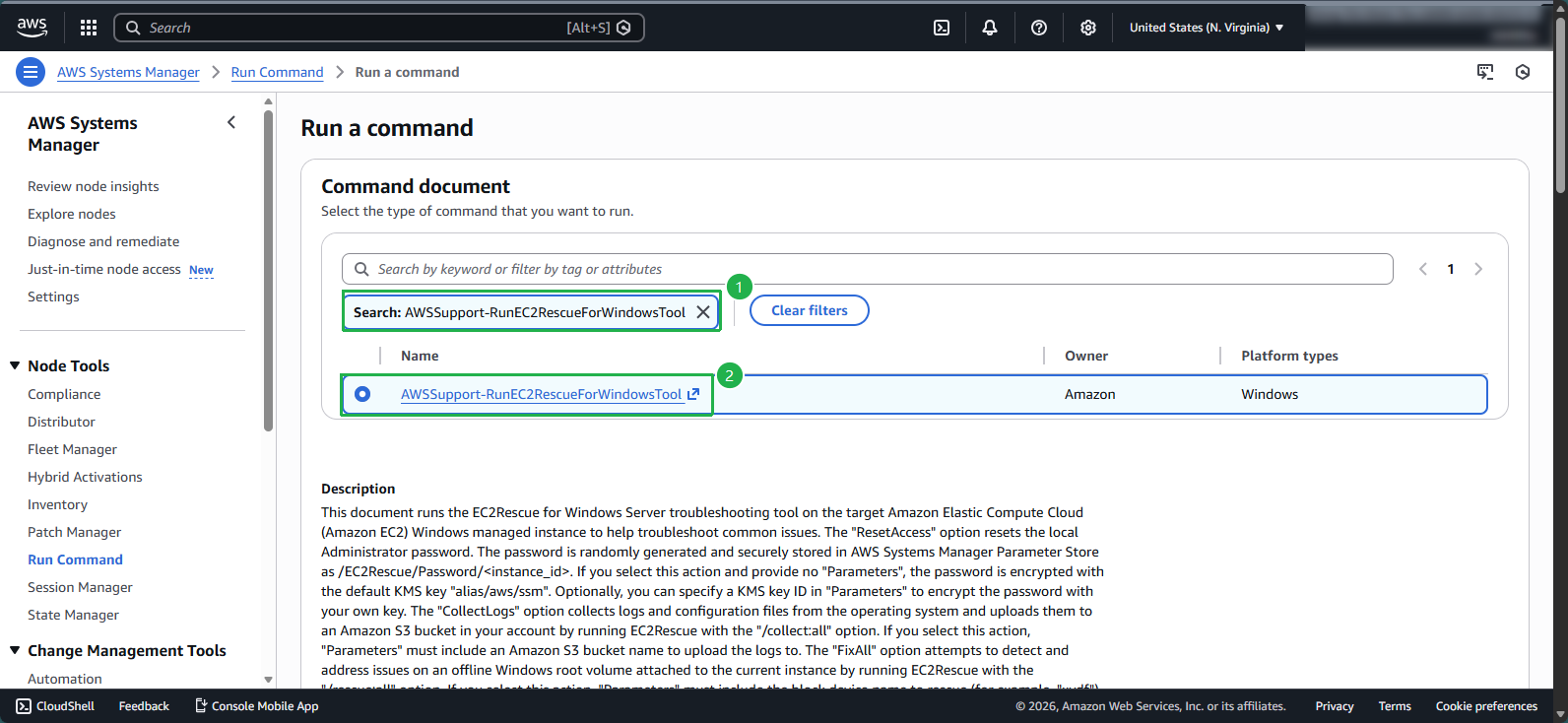
Task: Open Feedback in the footer
Action: (144, 706)
